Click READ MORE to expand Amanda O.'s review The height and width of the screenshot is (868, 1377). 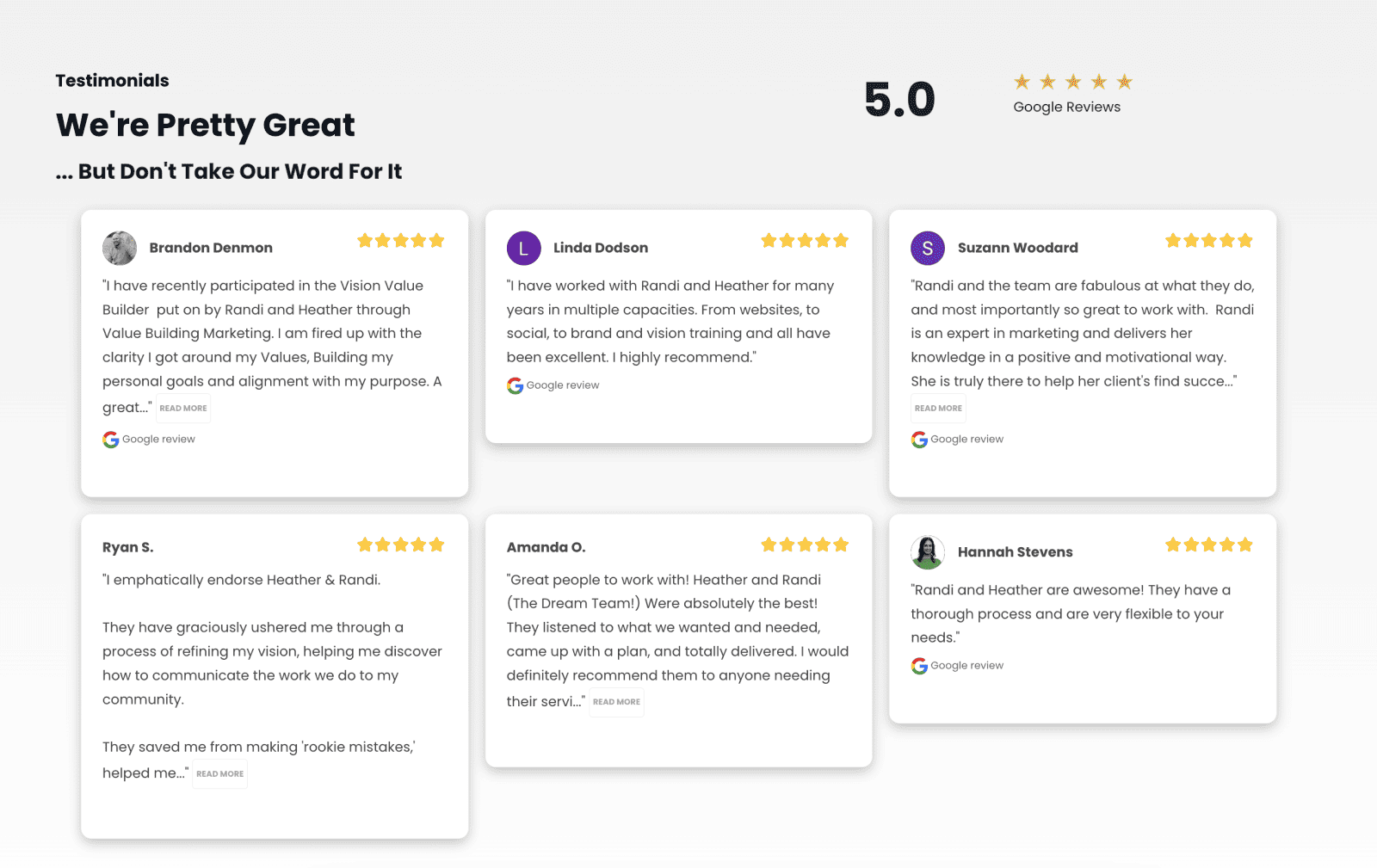click(616, 702)
